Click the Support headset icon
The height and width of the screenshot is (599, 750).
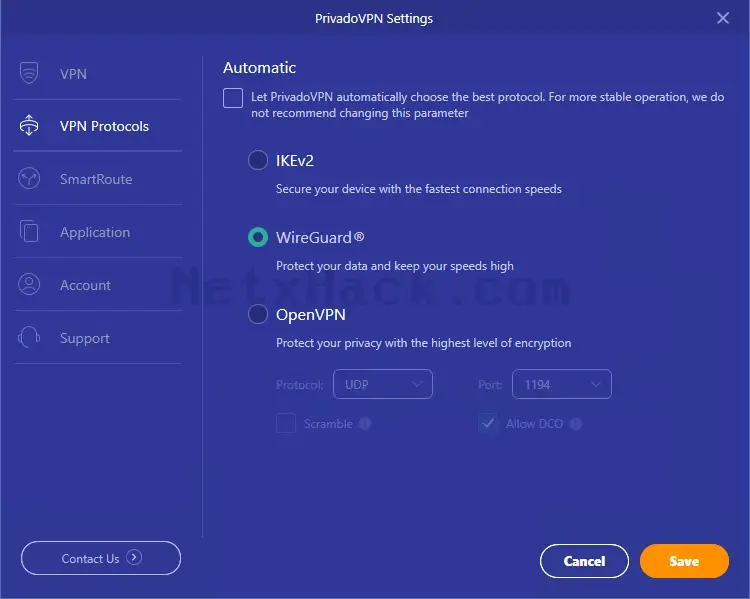point(29,337)
